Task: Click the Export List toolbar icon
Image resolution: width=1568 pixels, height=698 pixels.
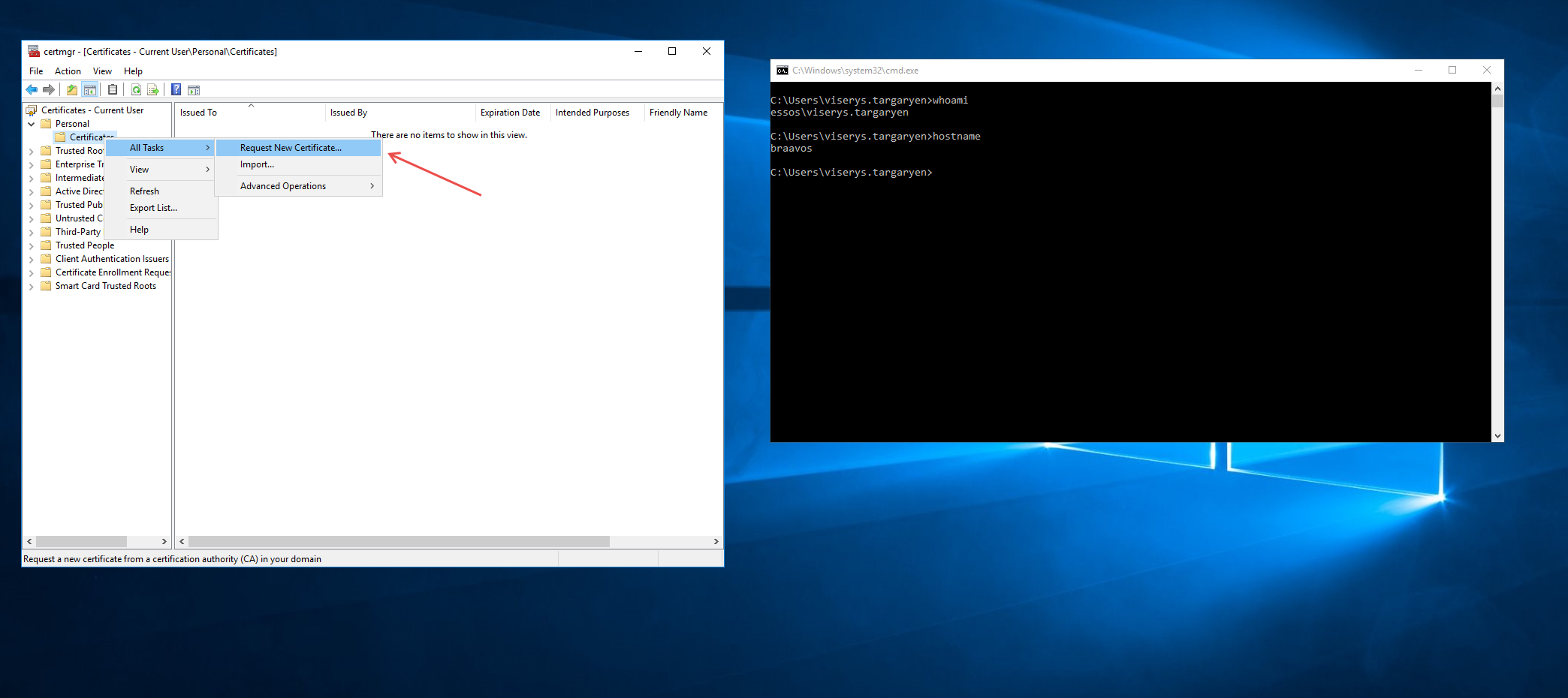Action: (x=153, y=90)
